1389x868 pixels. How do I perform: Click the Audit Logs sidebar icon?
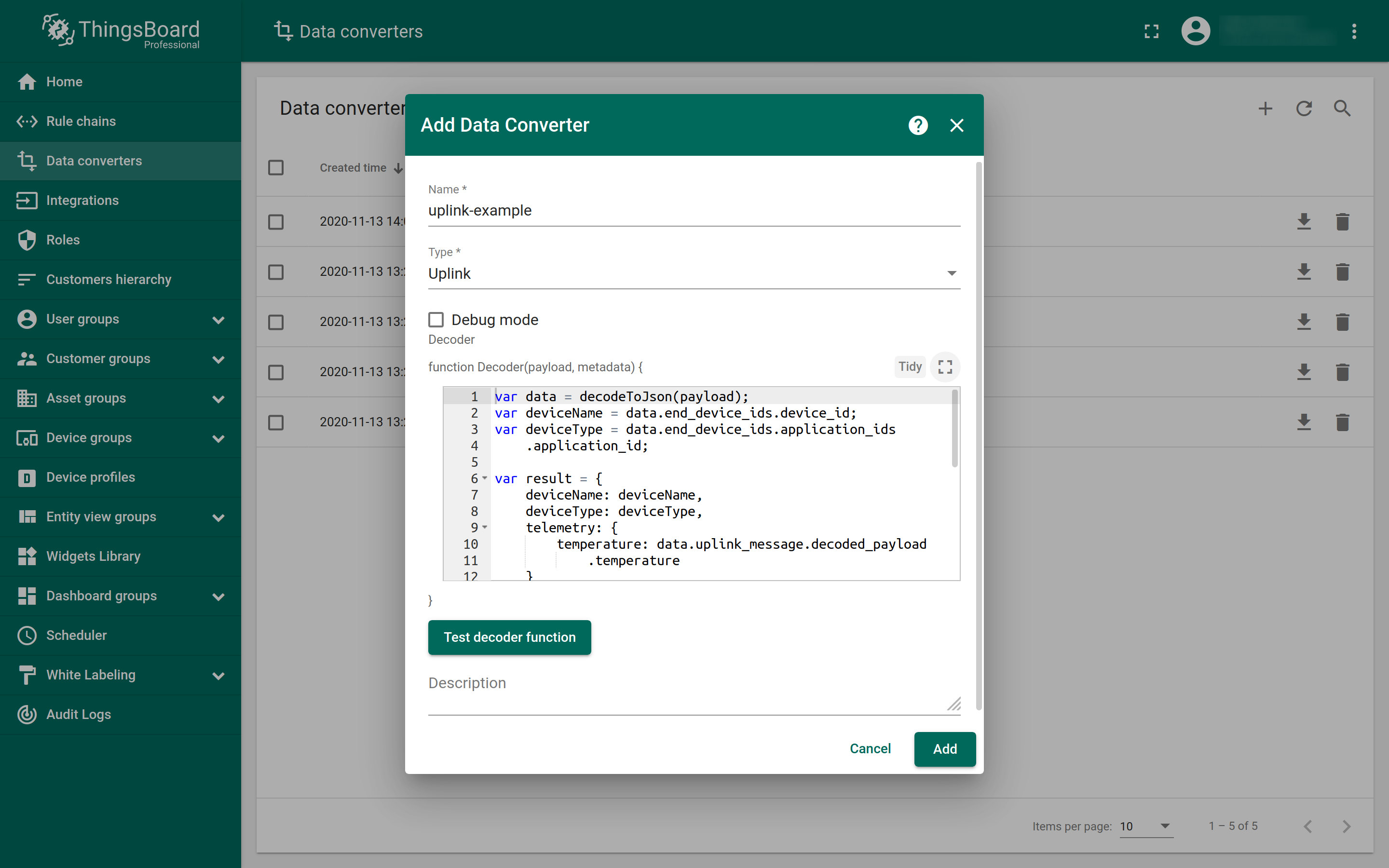point(27,714)
